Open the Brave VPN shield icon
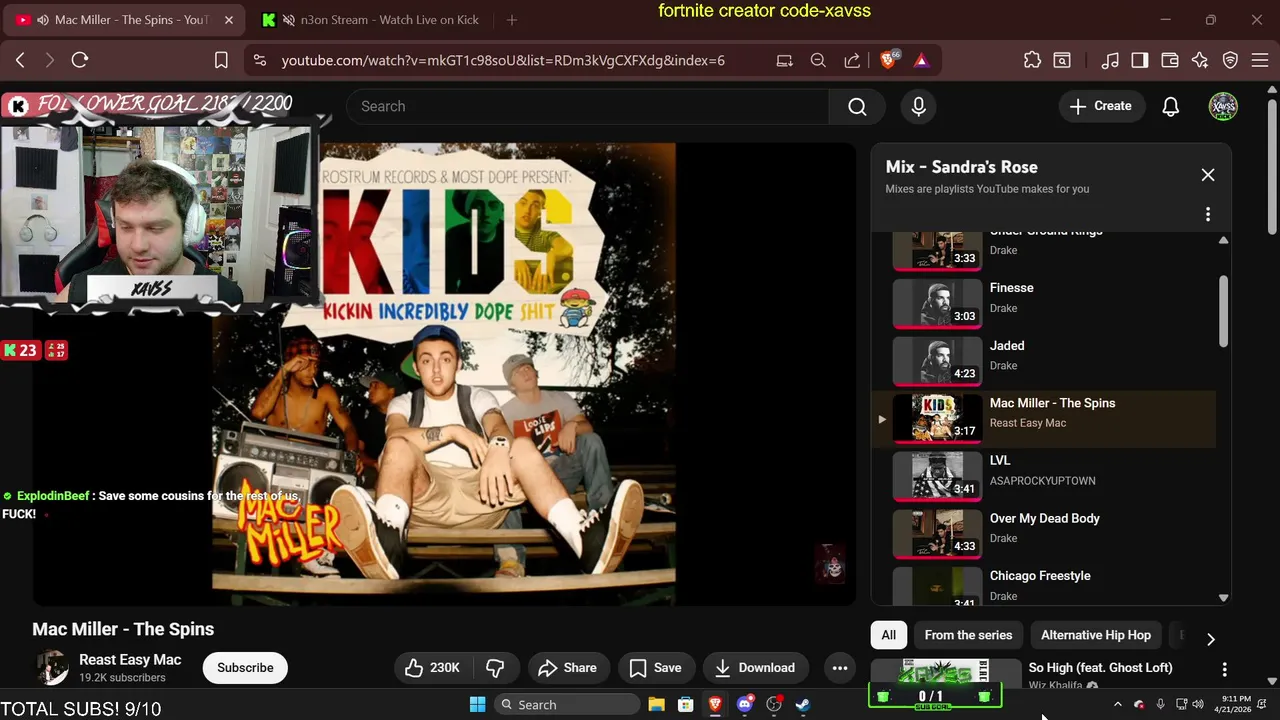This screenshot has width=1280, height=720. (x=1231, y=60)
